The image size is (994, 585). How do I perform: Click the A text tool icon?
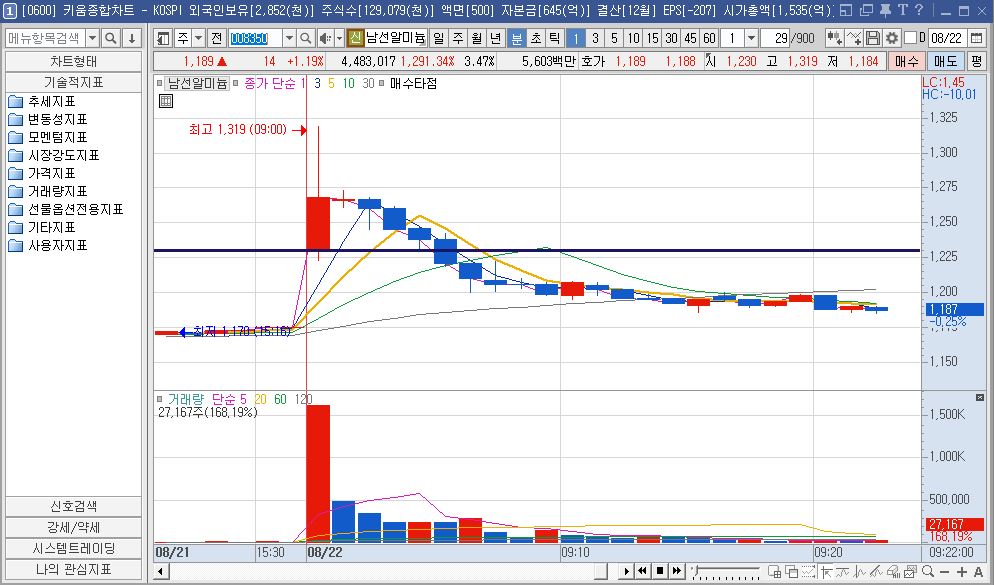[x=978, y=572]
